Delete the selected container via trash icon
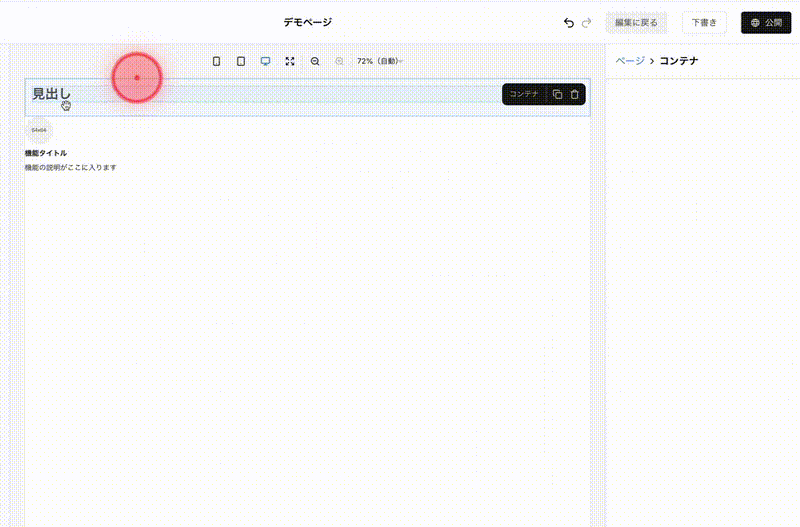Screen dimensions: 800x527 (574, 94)
